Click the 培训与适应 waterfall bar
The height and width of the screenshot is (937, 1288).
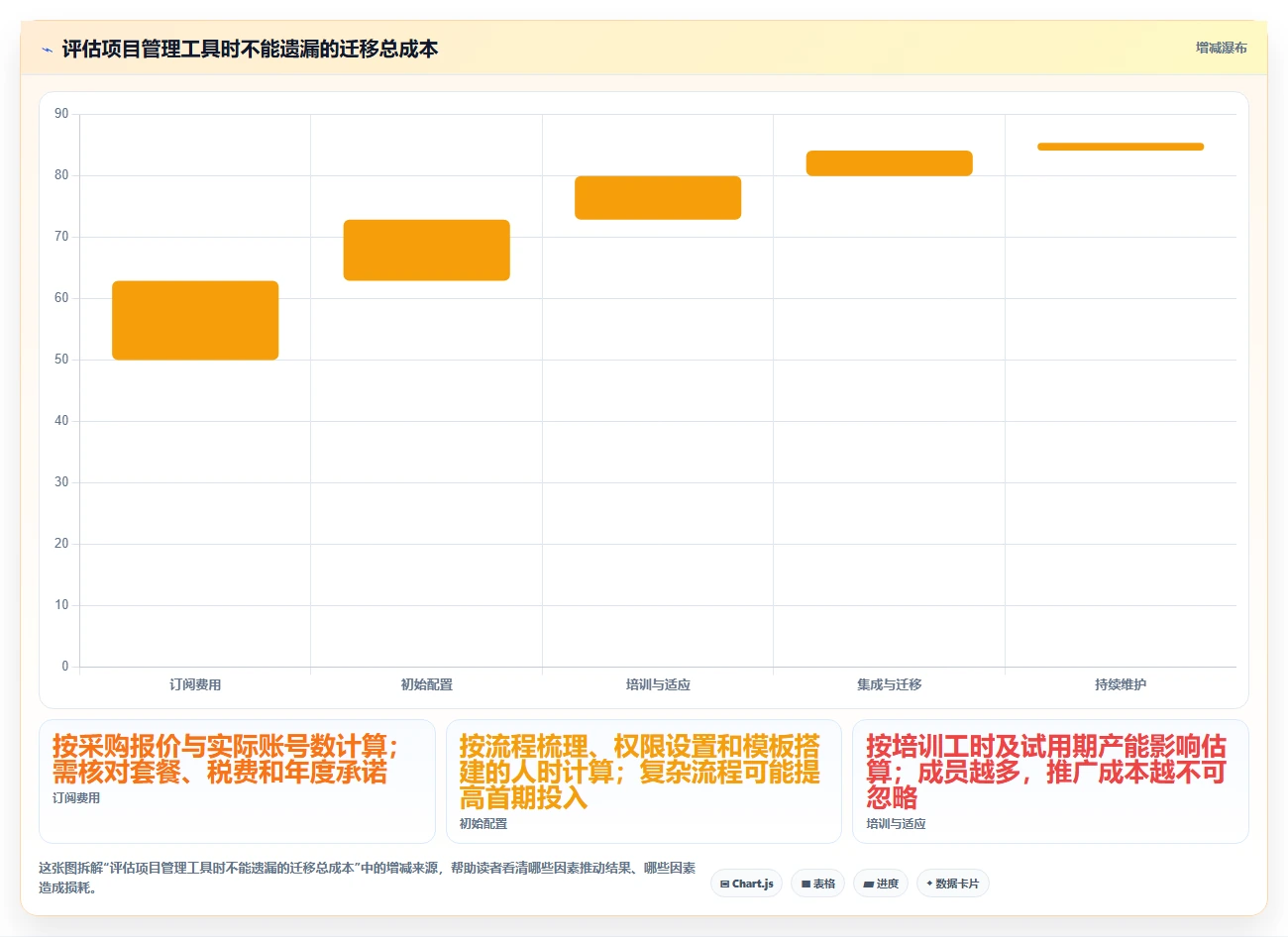(x=658, y=197)
